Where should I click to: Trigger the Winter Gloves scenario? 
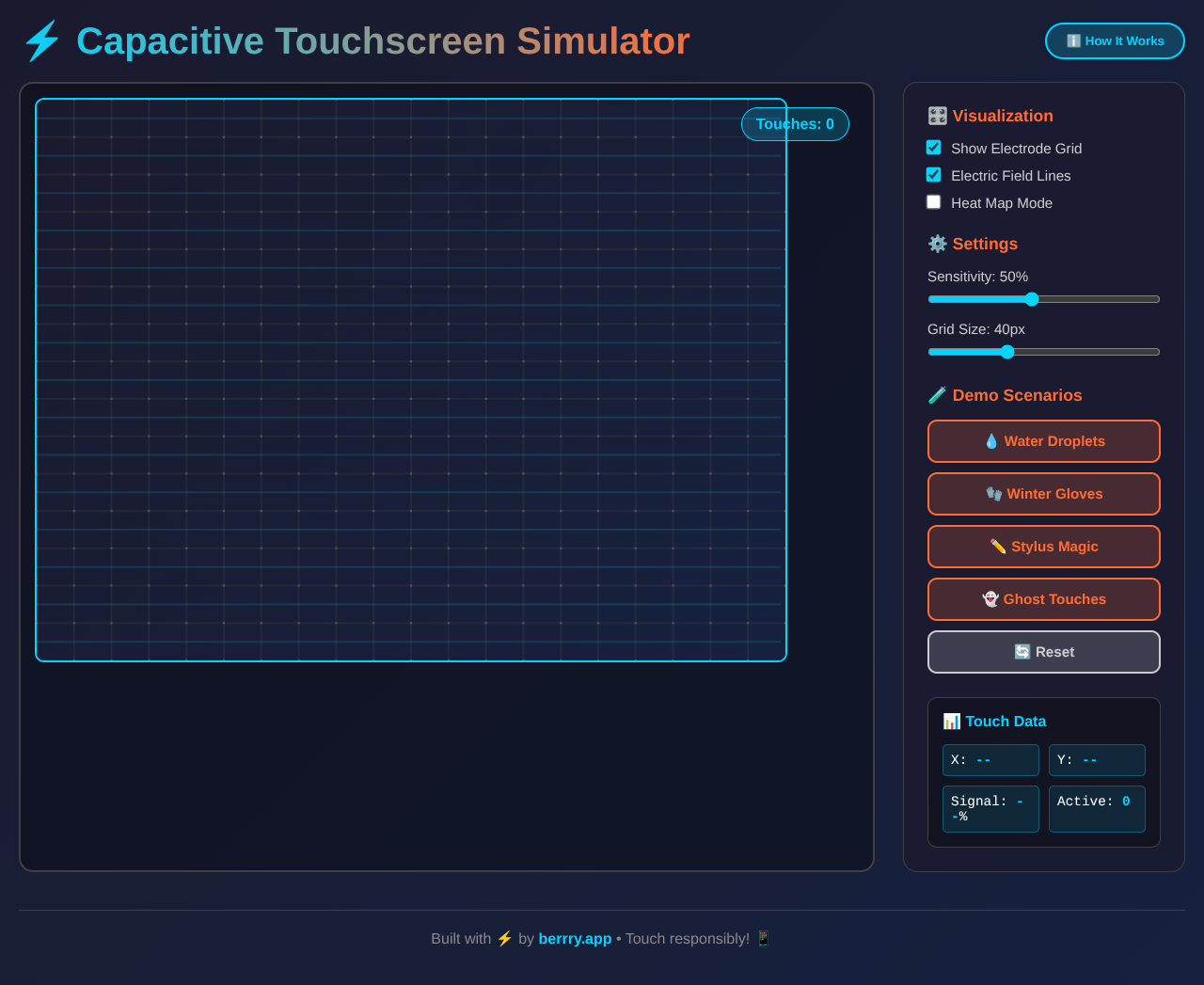pos(1043,493)
